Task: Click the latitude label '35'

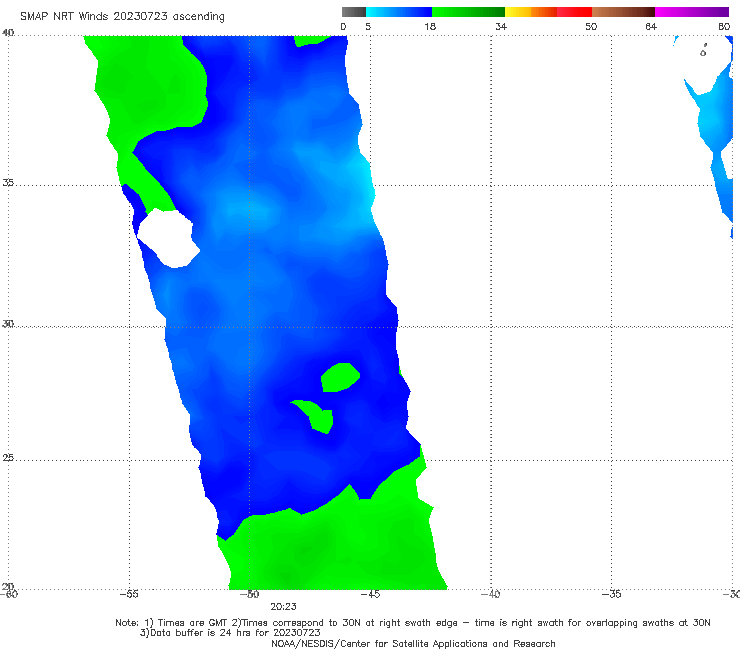Action: pos(8,182)
